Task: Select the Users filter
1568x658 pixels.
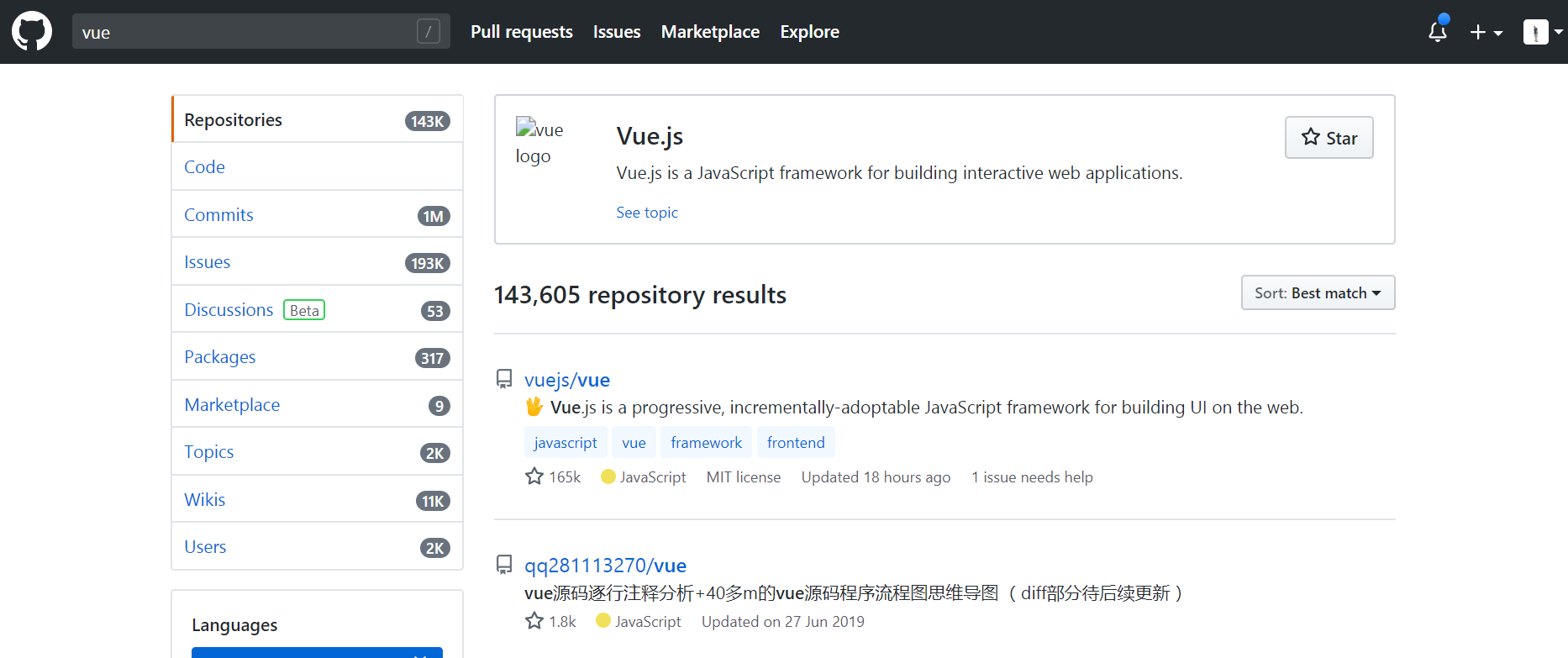Action: point(318,547)
